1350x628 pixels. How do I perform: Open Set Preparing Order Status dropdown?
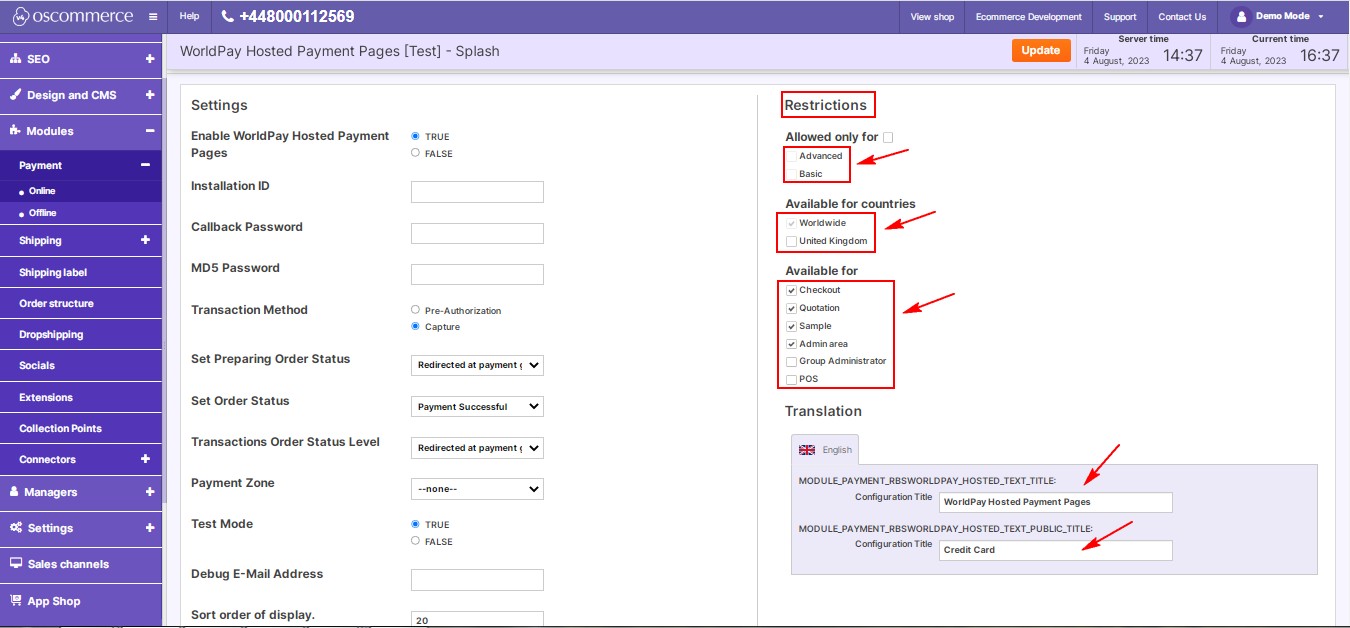pyautogui.click(x=477, y=365)
